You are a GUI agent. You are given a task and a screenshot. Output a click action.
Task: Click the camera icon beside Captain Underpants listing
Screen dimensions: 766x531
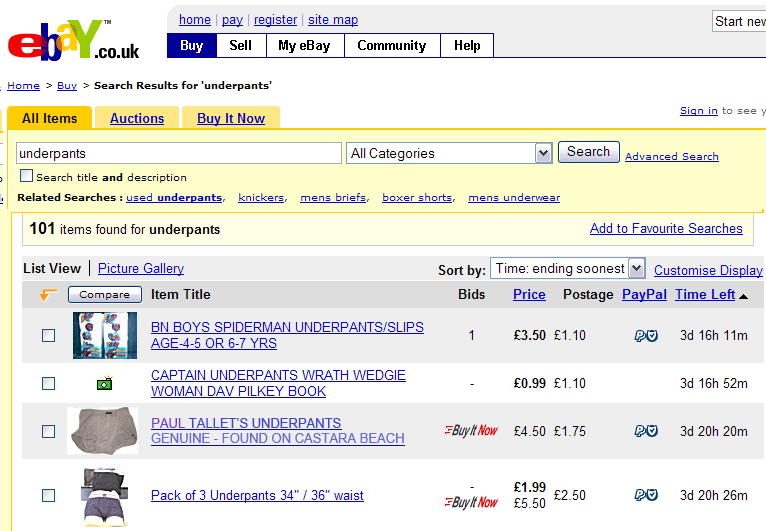point(105,383)
